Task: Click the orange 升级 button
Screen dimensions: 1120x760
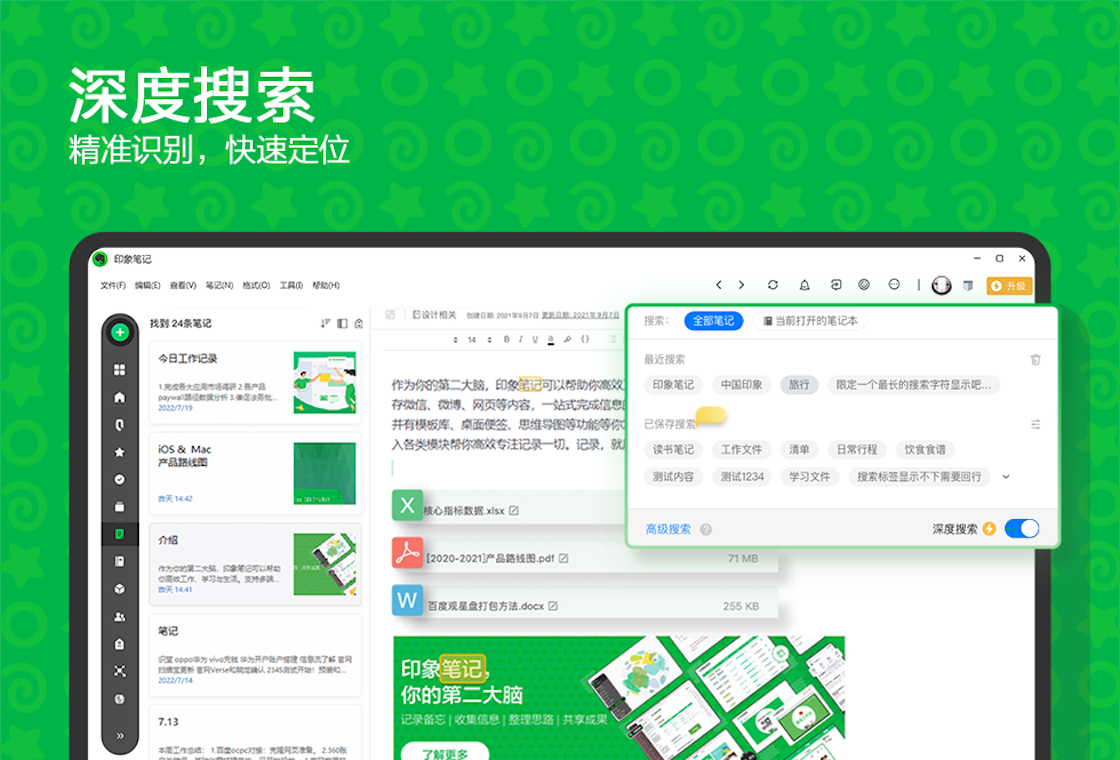Action: point(1010,285)
